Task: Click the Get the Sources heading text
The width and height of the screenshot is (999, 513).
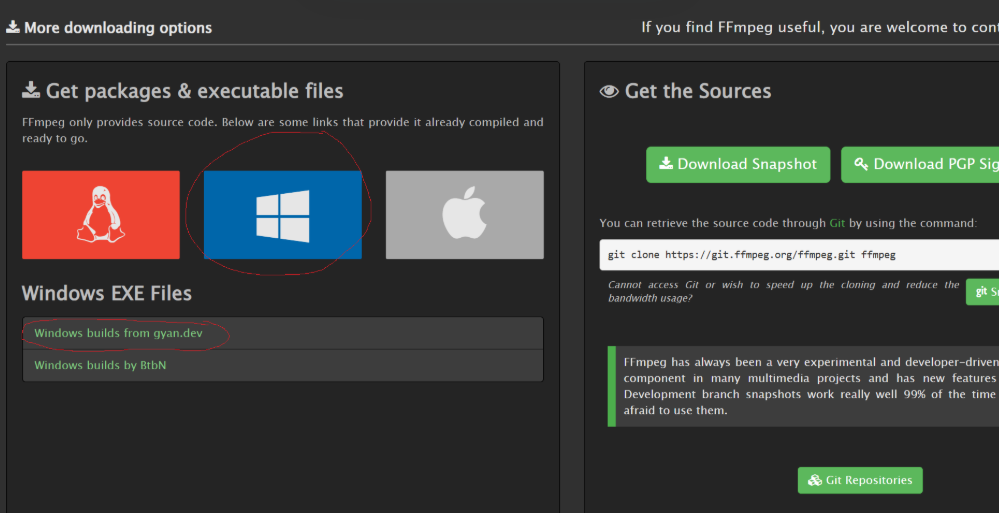Action: 698,91
